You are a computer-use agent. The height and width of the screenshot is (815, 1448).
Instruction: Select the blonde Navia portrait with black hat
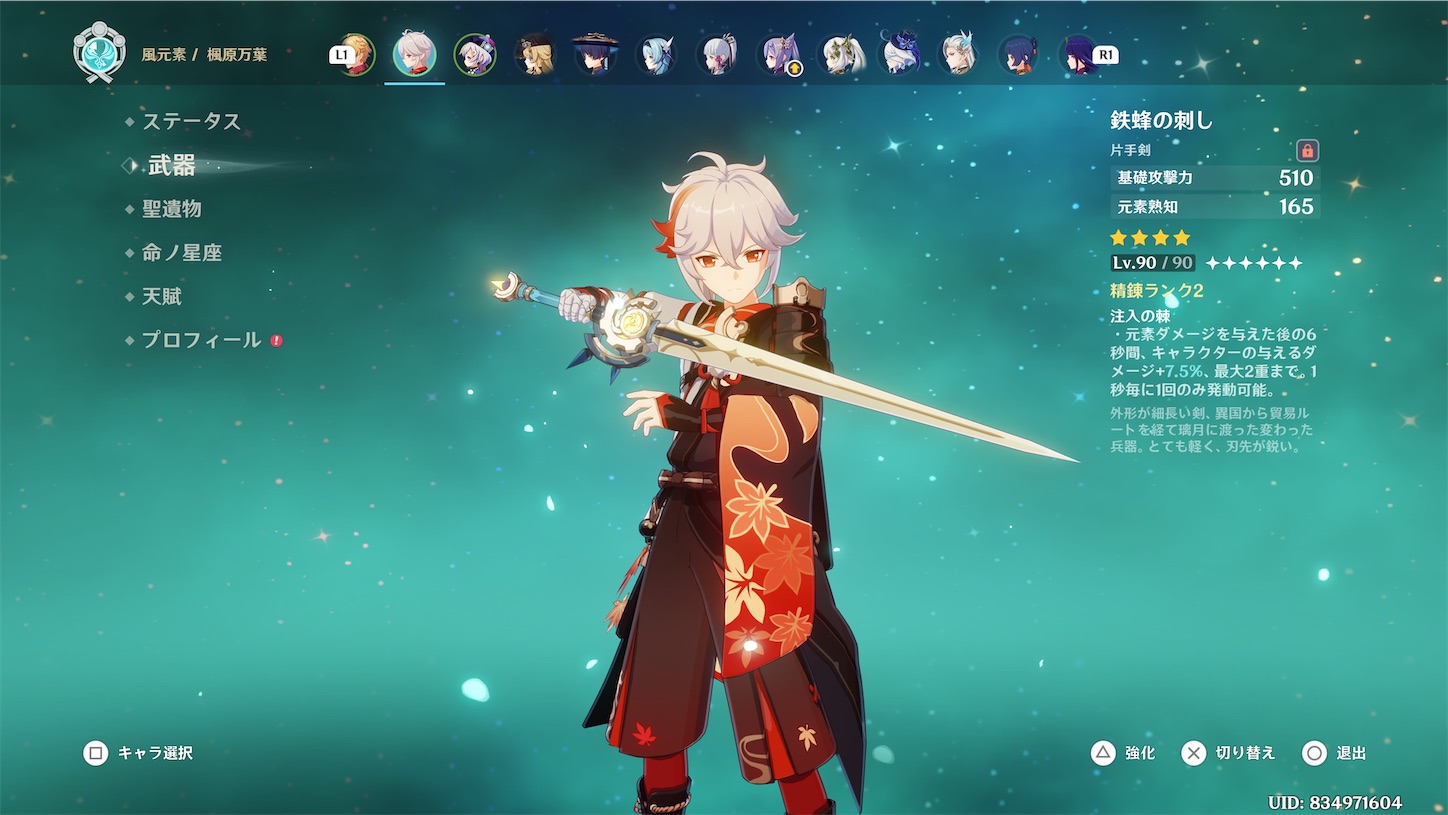535,55
